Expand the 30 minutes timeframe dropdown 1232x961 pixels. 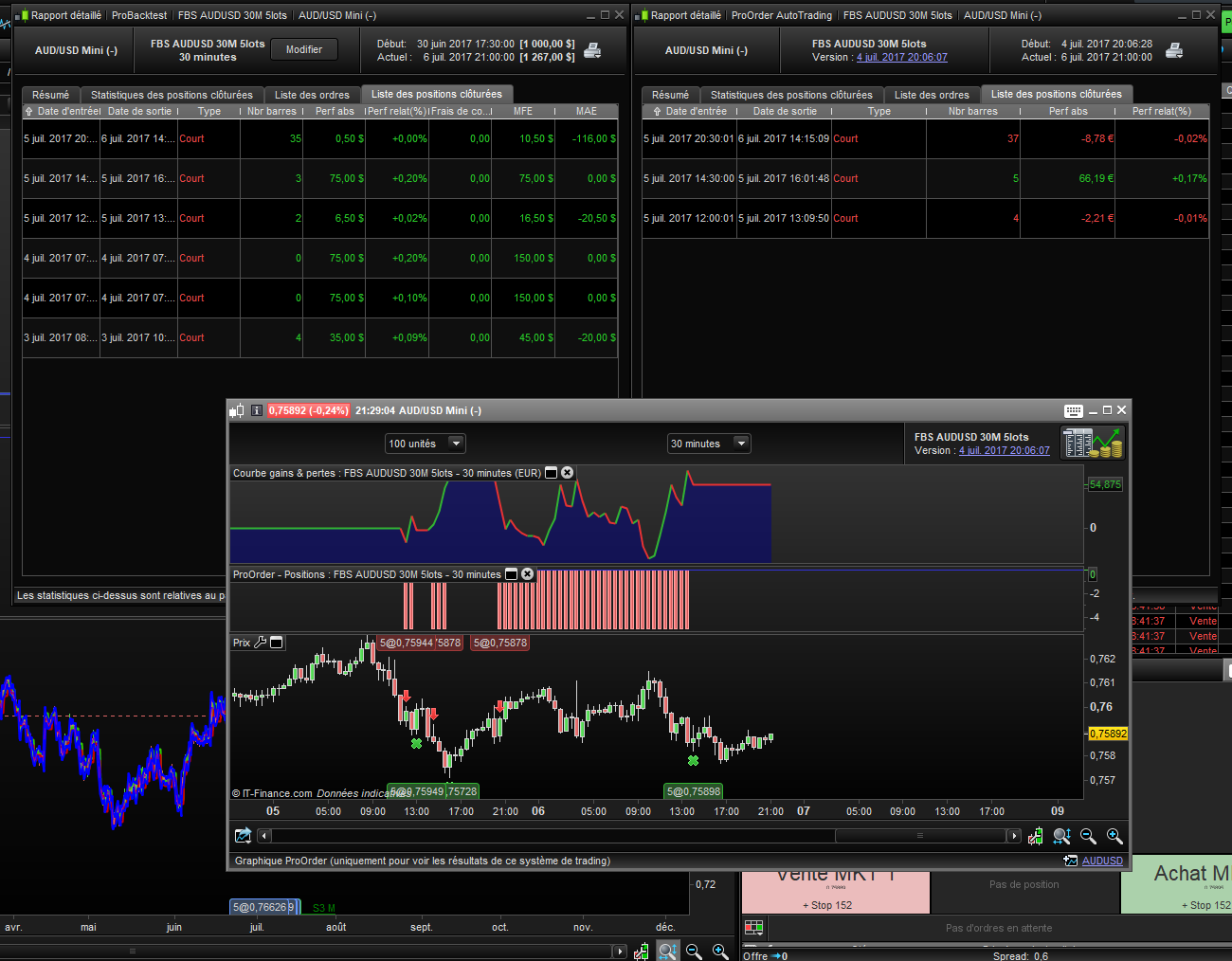[741, 444]
